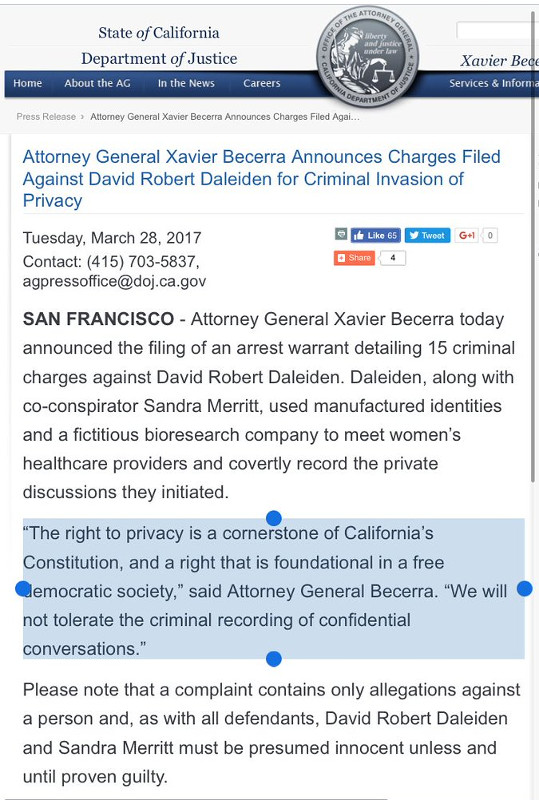Click the bottom text selection handle

click(274, 659)
